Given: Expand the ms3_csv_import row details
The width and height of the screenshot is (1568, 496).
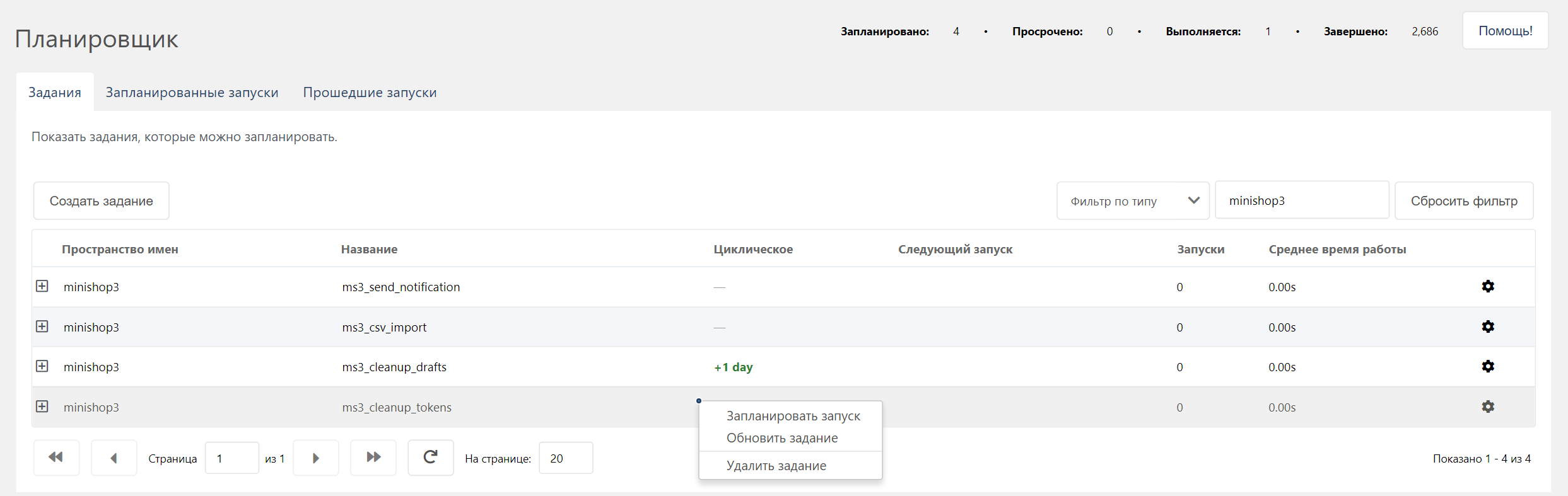Looking at the screenshot, I should click(42, 326).
